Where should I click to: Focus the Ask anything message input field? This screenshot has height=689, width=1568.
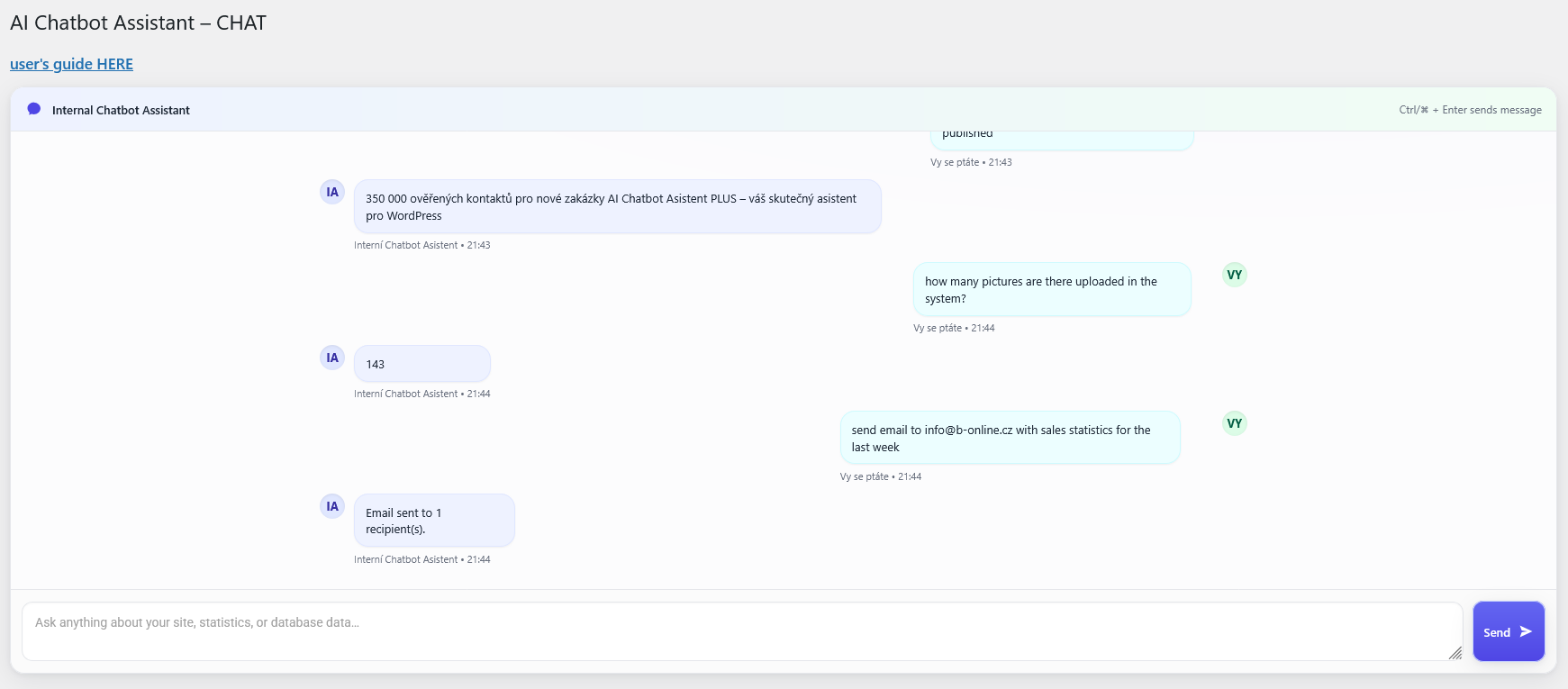point(739,630)
